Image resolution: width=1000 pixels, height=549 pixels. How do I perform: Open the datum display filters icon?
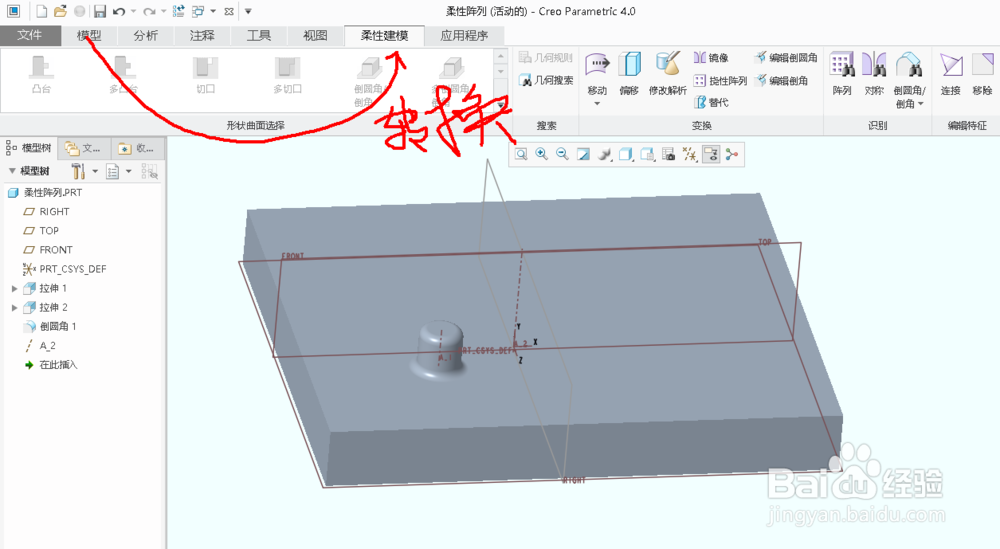(689, 154)
